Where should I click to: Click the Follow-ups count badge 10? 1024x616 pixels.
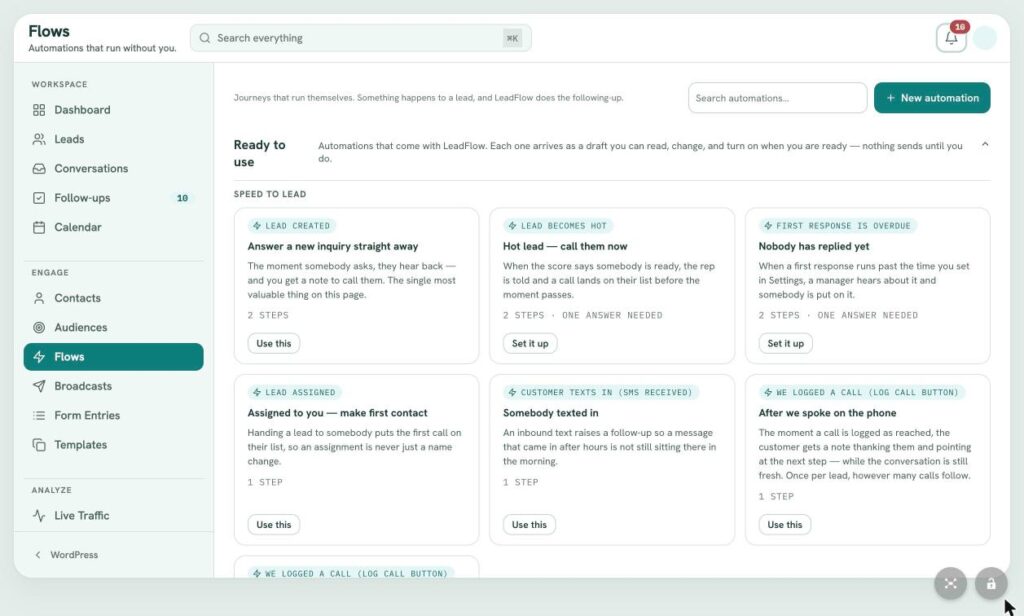[182, 198]
